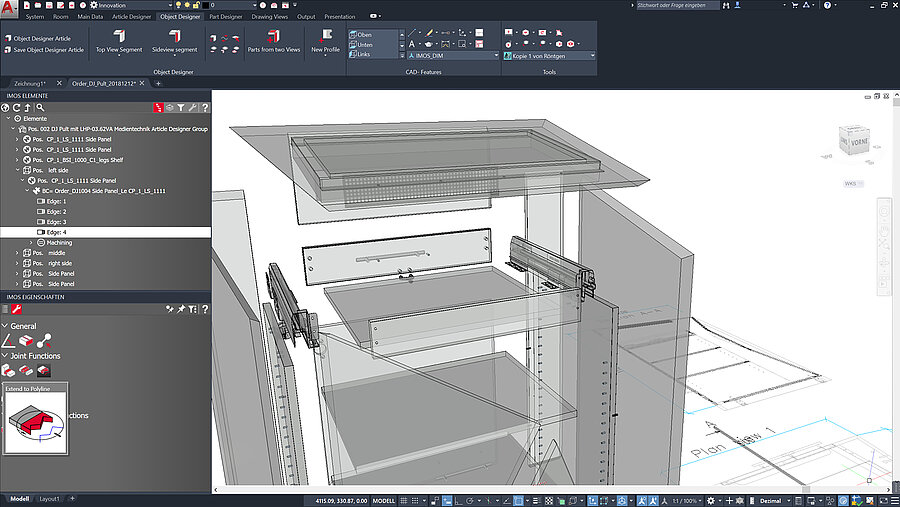
Task: Select Edge: 2 in the element tree
Action: (x=57, y=212)
